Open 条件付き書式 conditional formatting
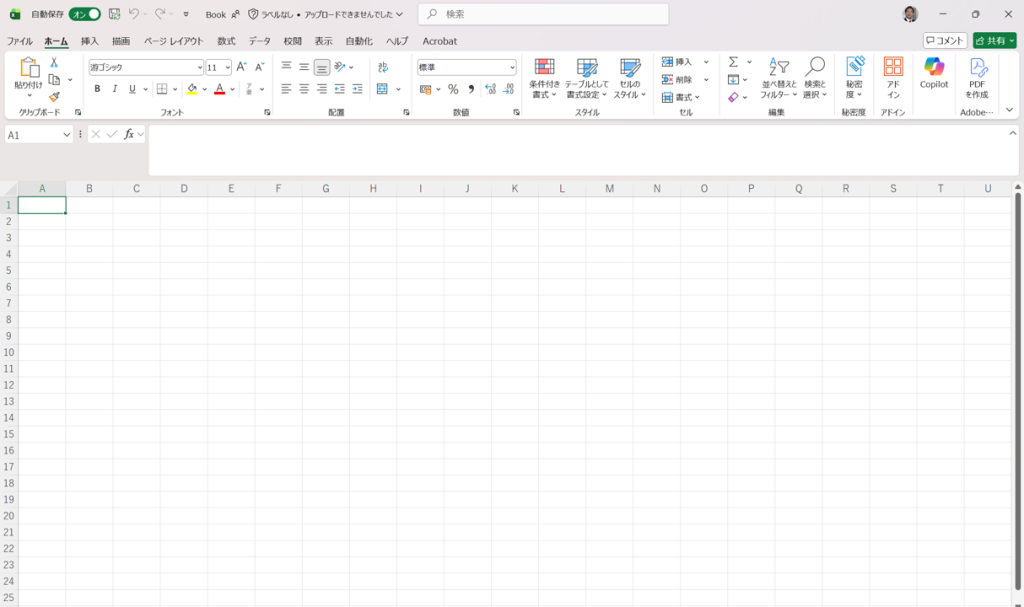1024x607 pixels. [544, 77]
